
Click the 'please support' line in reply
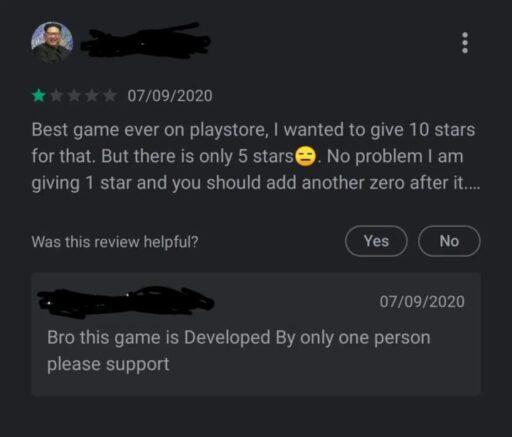click(x=108, y=364)
